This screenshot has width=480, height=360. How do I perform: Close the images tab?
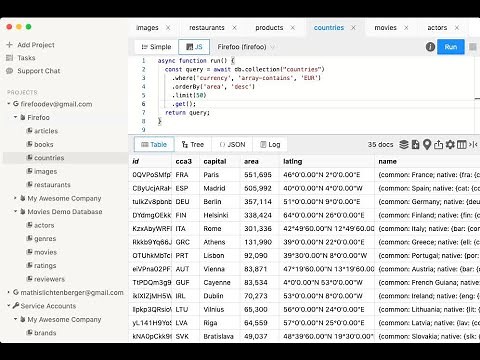tap(168, 28)
